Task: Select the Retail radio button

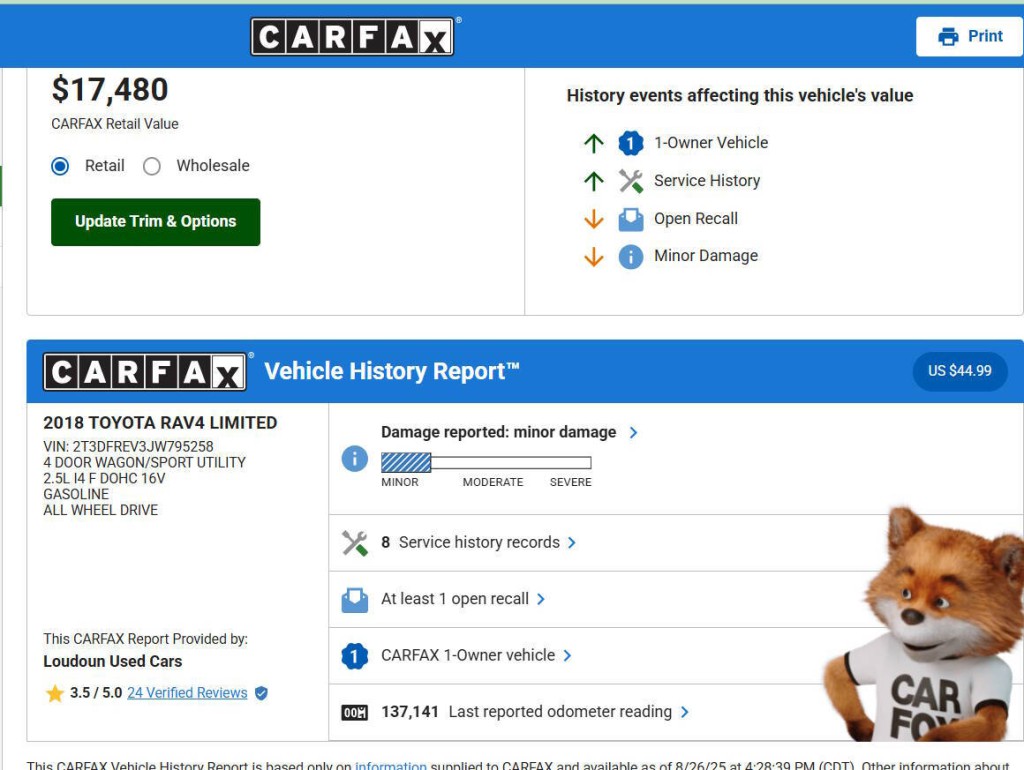Action: [x=60, y=166]
